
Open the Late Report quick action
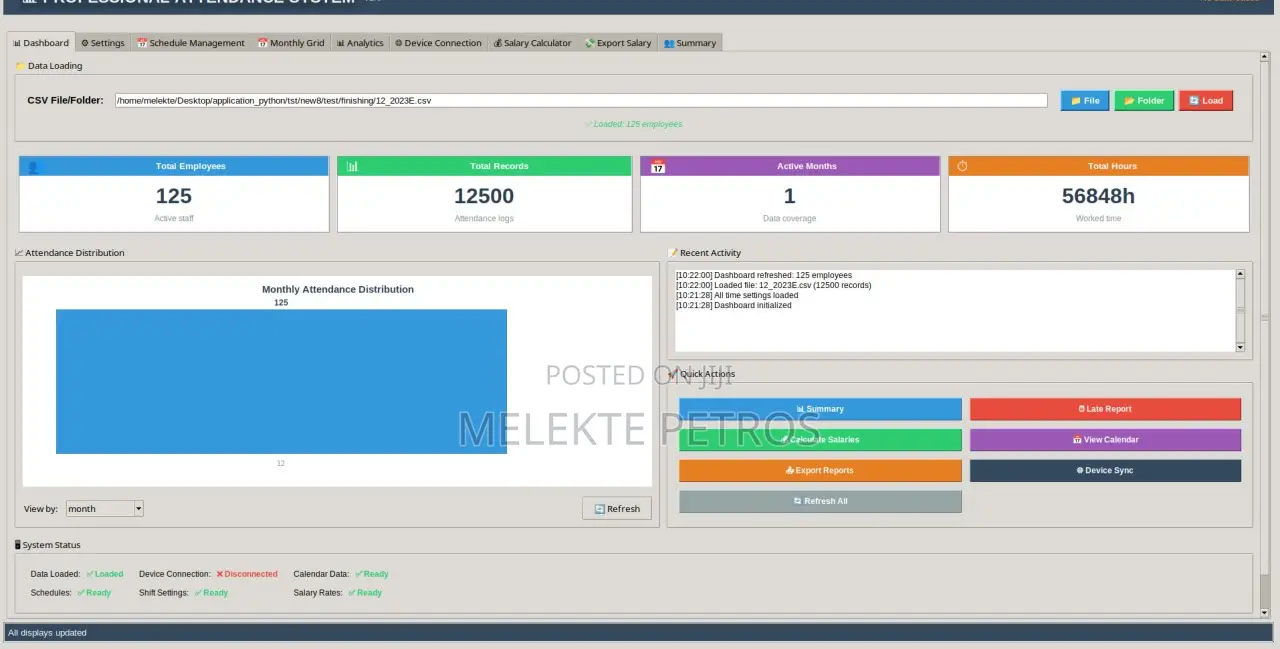coord(1105,409)
